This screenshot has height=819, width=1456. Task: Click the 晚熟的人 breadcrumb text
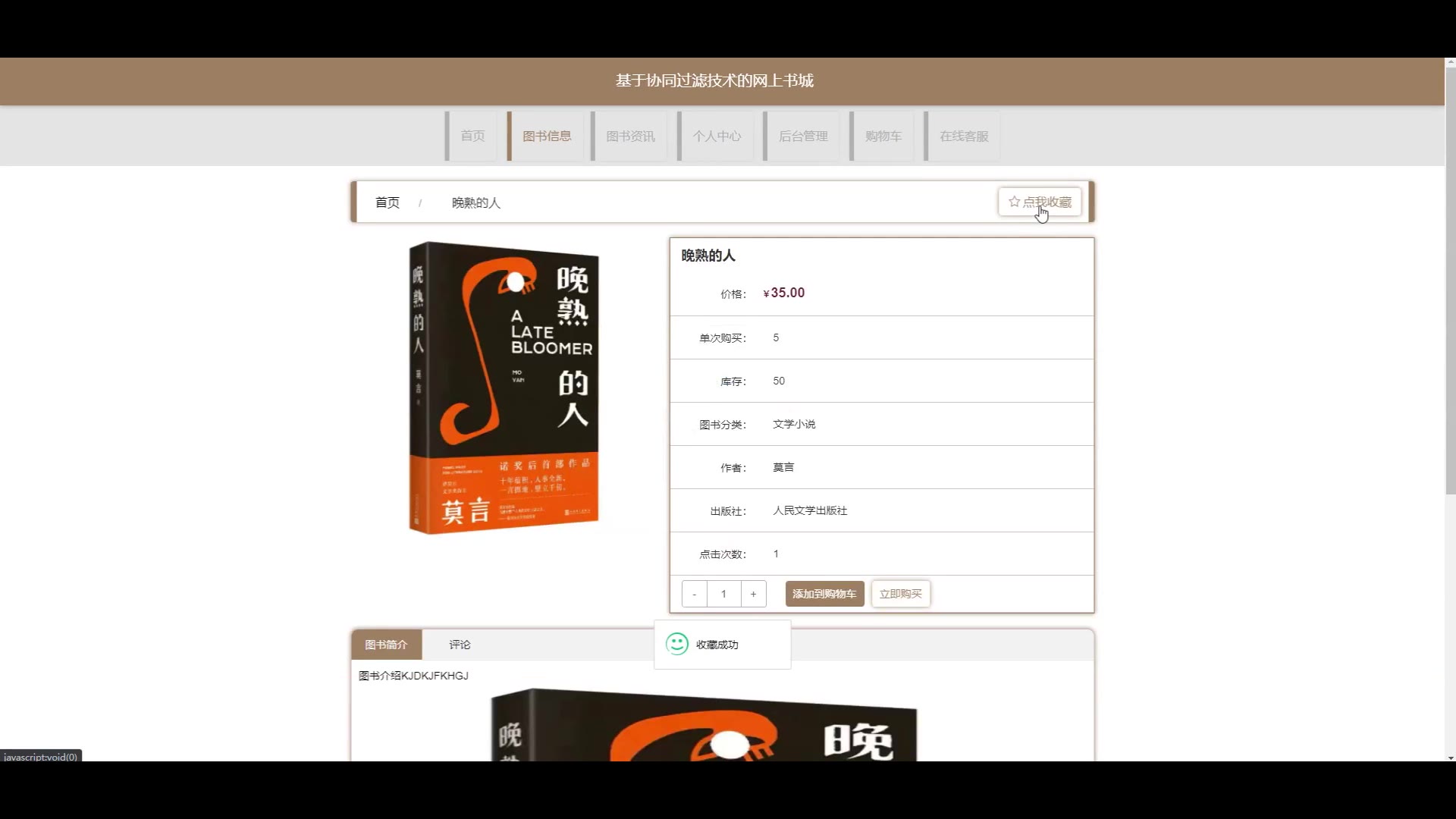tap(476, 202)
